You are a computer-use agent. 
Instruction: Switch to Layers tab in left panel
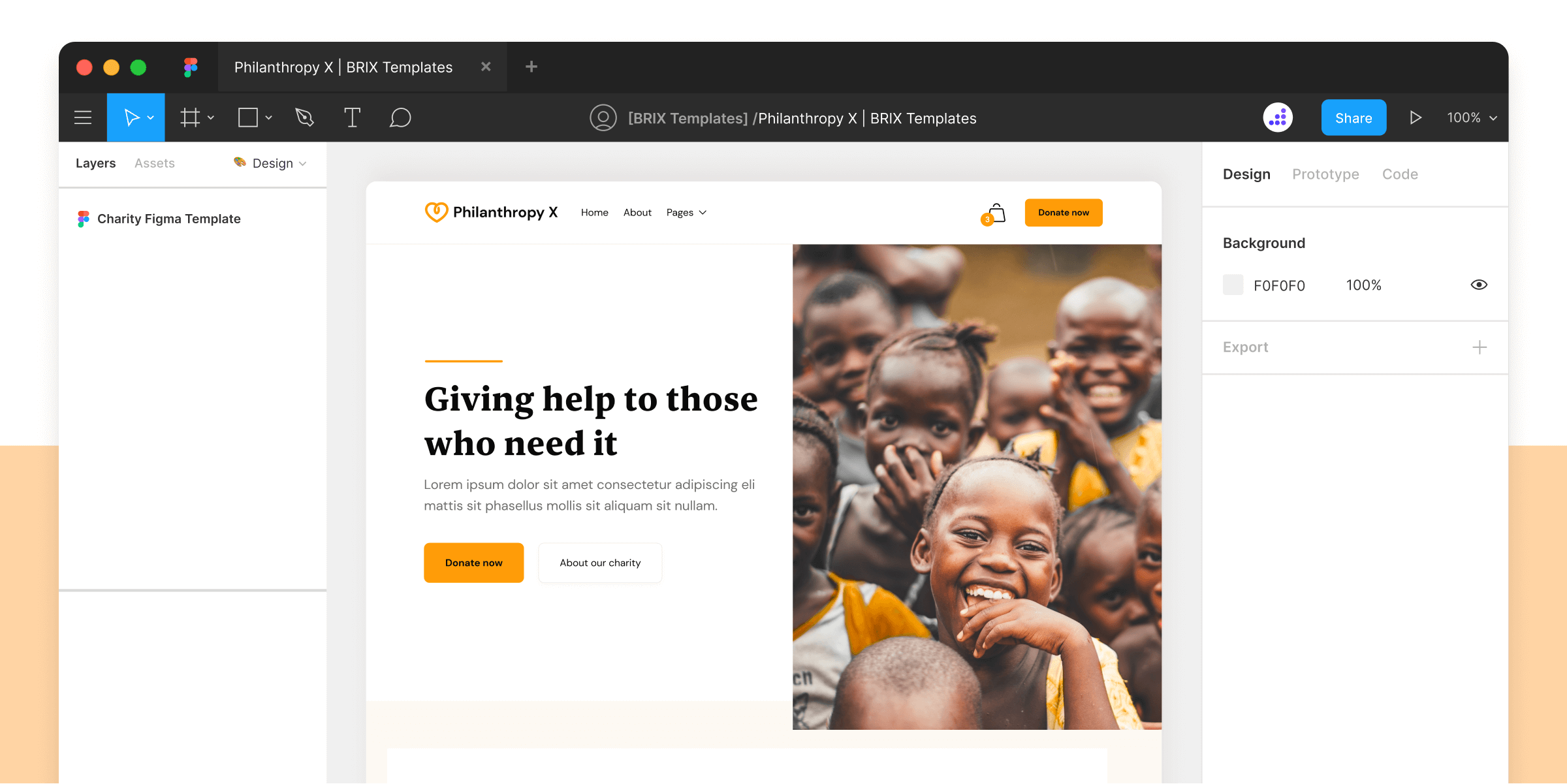95,162
